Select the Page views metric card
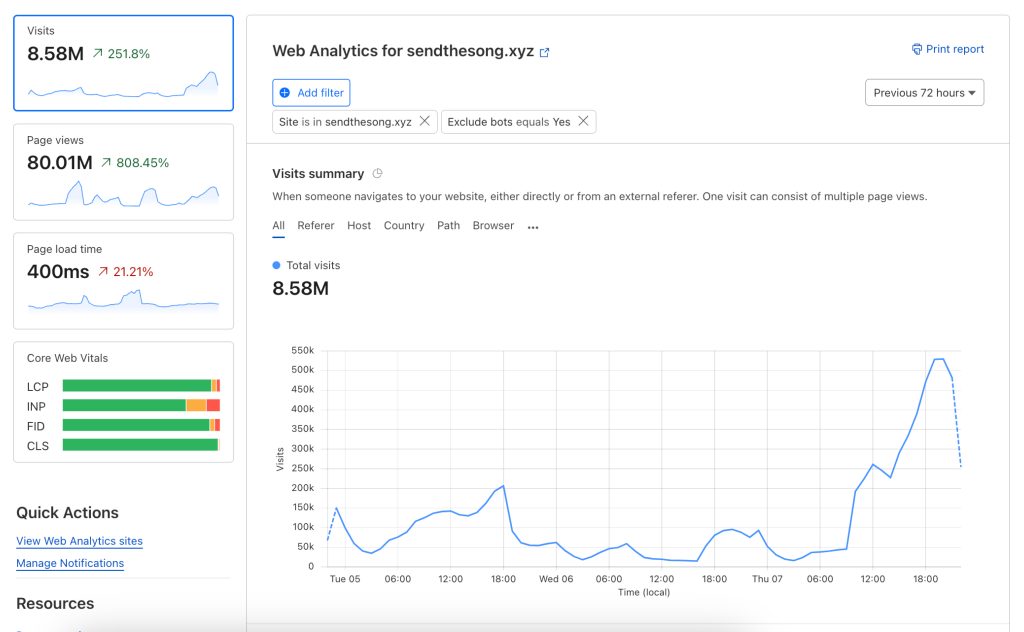Image resolution: width=1024 pixels, height=632 pixels. [x=123, y=172]
